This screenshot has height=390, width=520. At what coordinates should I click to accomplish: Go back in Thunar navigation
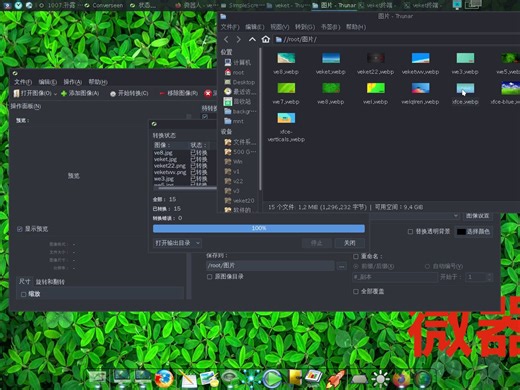coord(226,39)
